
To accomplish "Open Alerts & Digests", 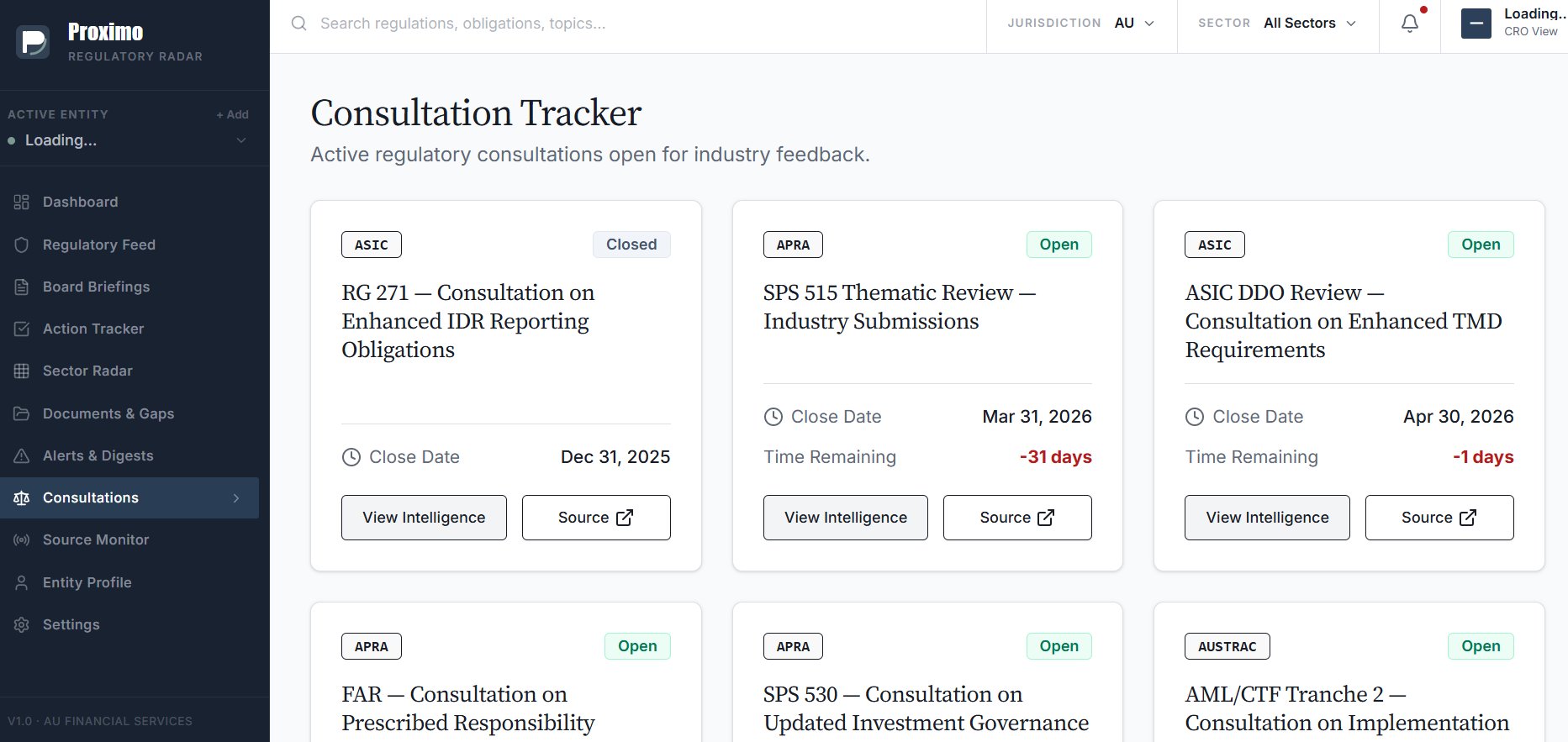I will coord(129,455).
